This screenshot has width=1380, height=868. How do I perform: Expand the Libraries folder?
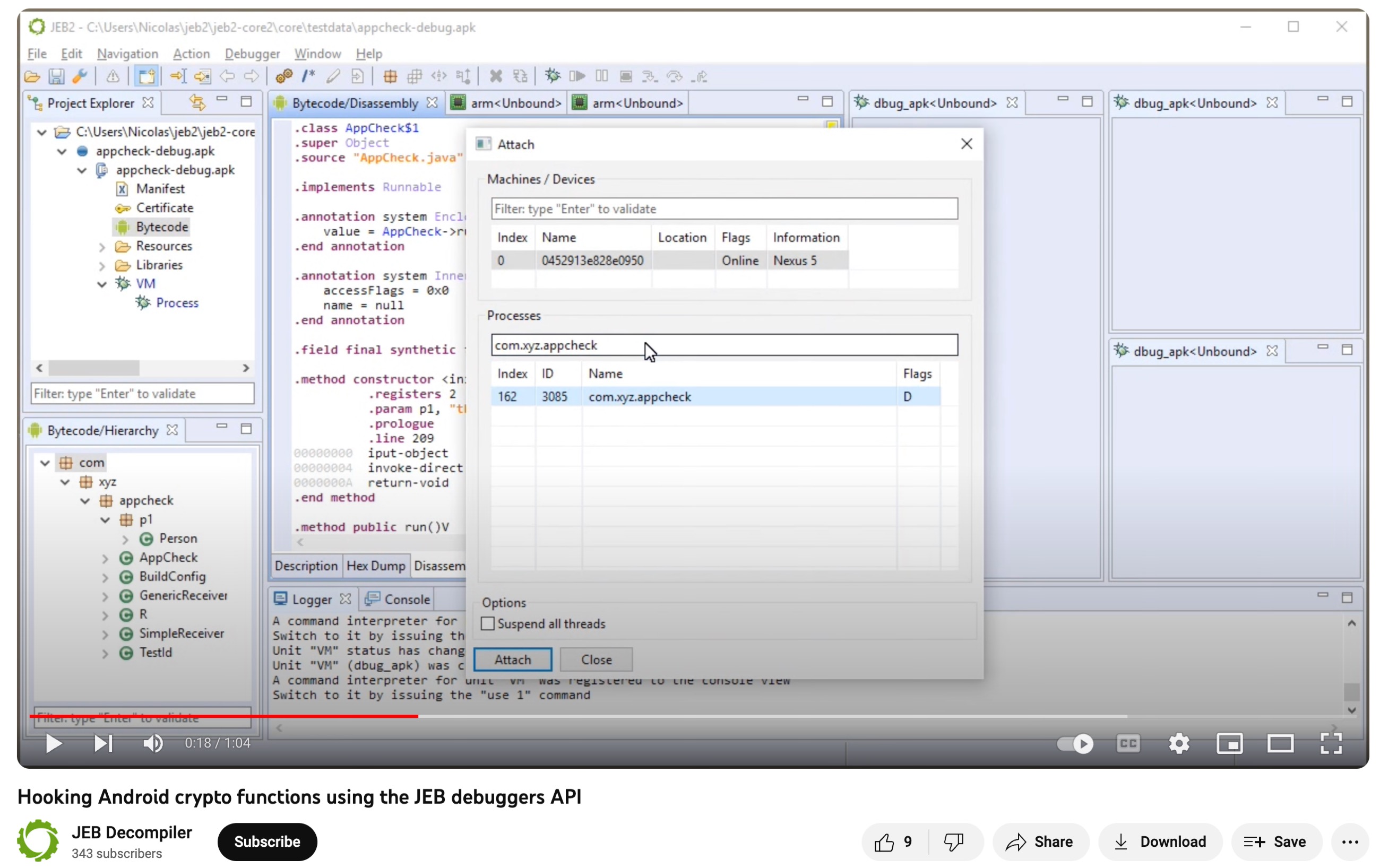[102, 266]
